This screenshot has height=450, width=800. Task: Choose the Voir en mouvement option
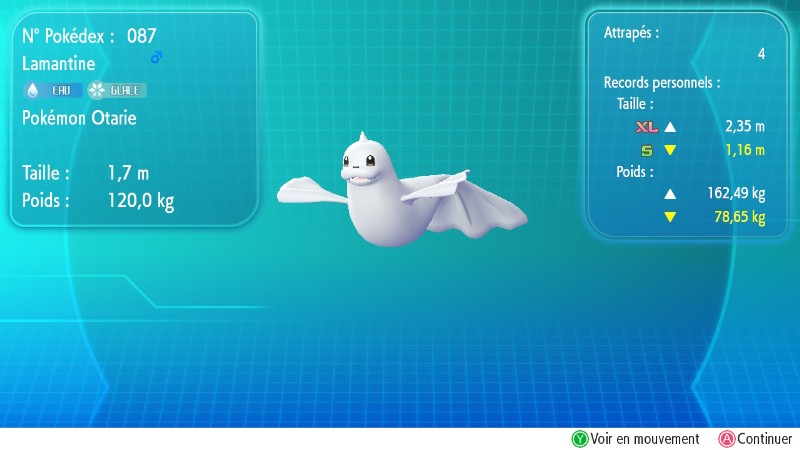click(x=635, y=438)
